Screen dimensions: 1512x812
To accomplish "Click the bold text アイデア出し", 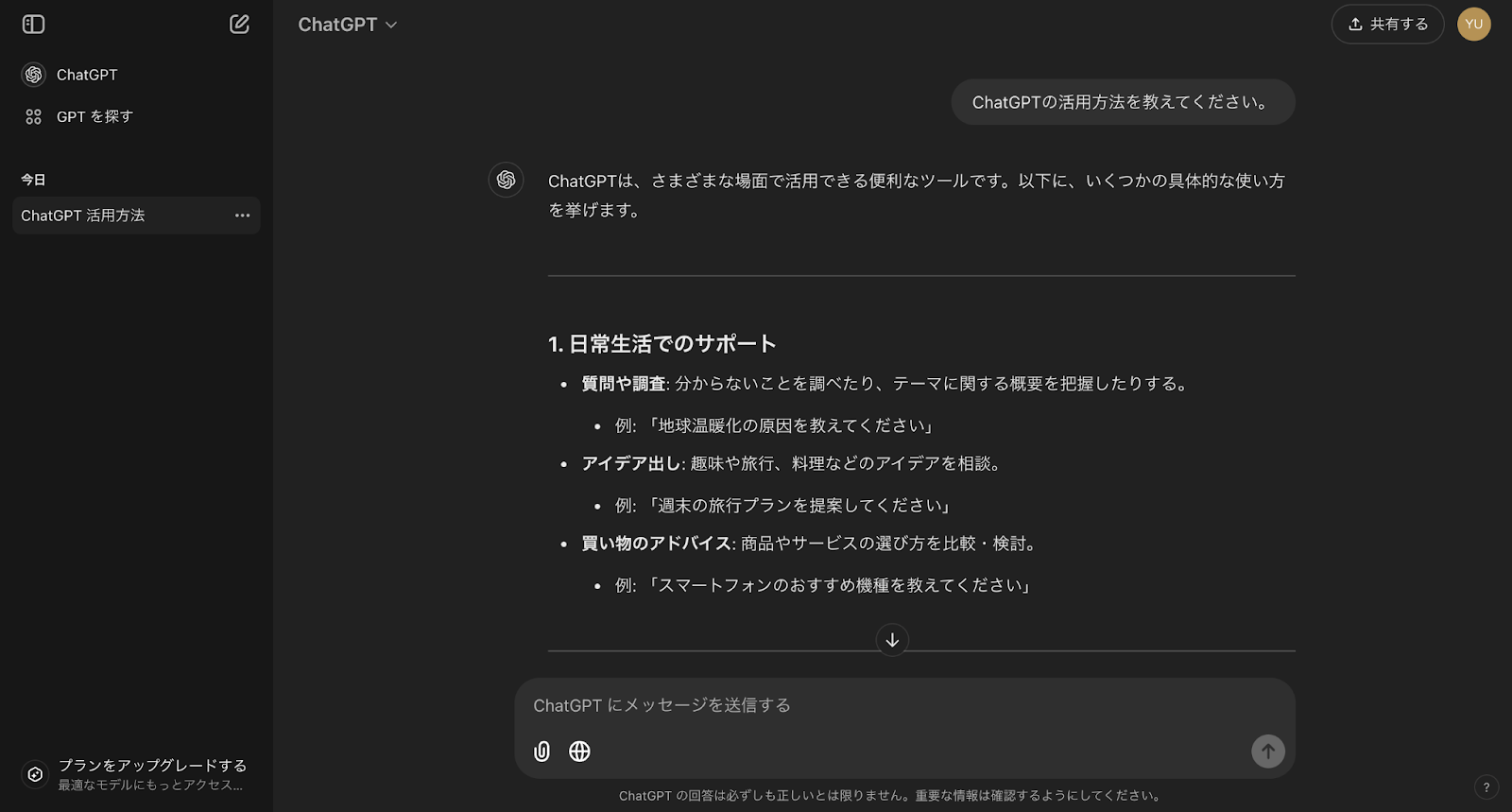I will click(x=631, y=463).
